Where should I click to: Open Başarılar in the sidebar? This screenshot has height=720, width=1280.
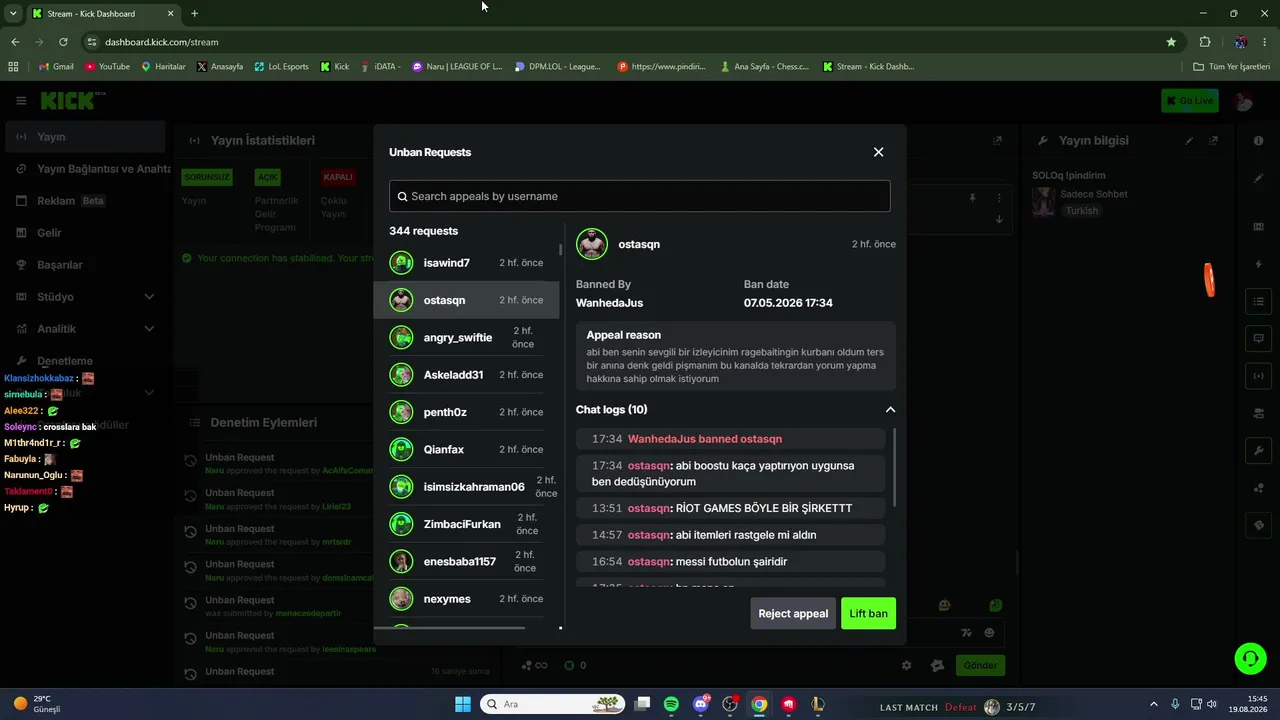click(85, 265)
